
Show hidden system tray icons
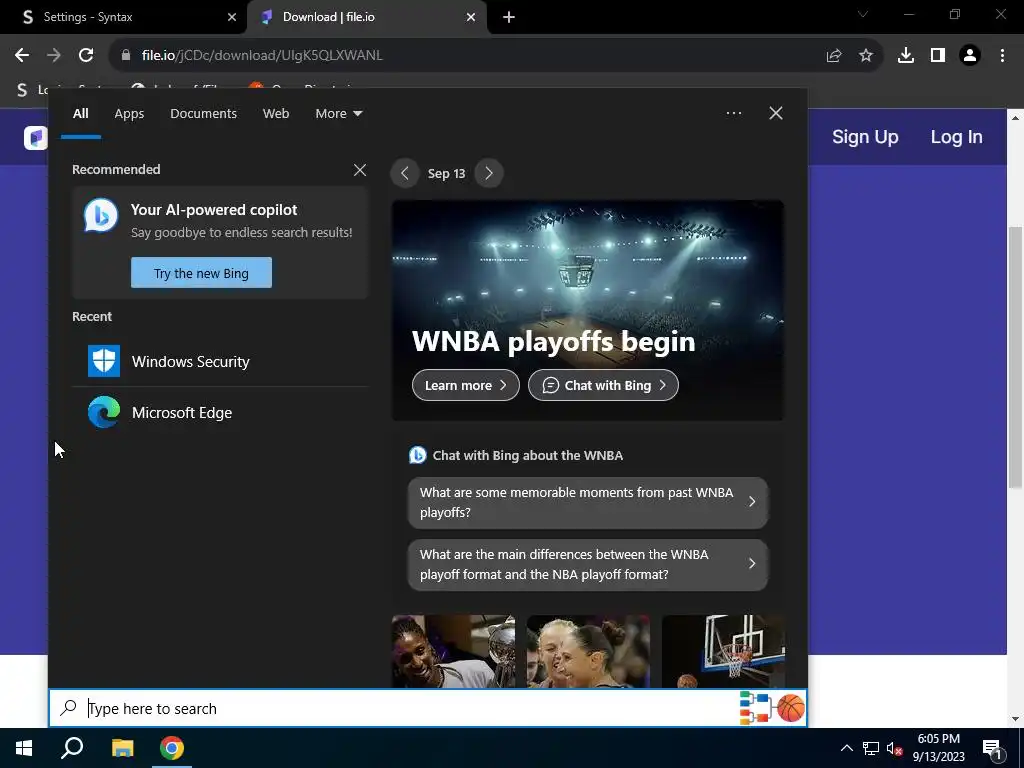point(846,748)
